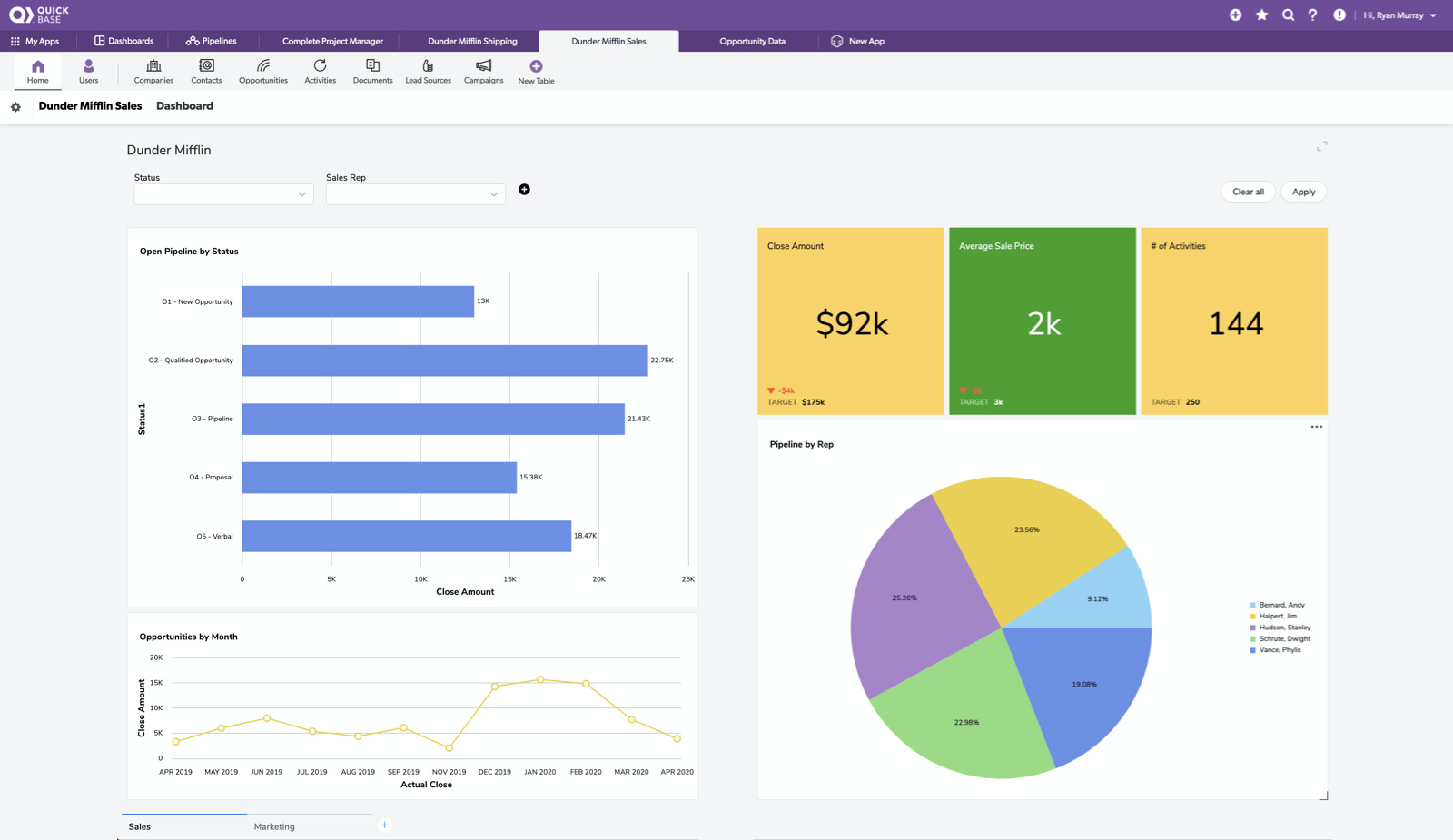The image size is (1453, 840).
Task: Click the NOV 2019 line chart point
Action: coord(450,748)
